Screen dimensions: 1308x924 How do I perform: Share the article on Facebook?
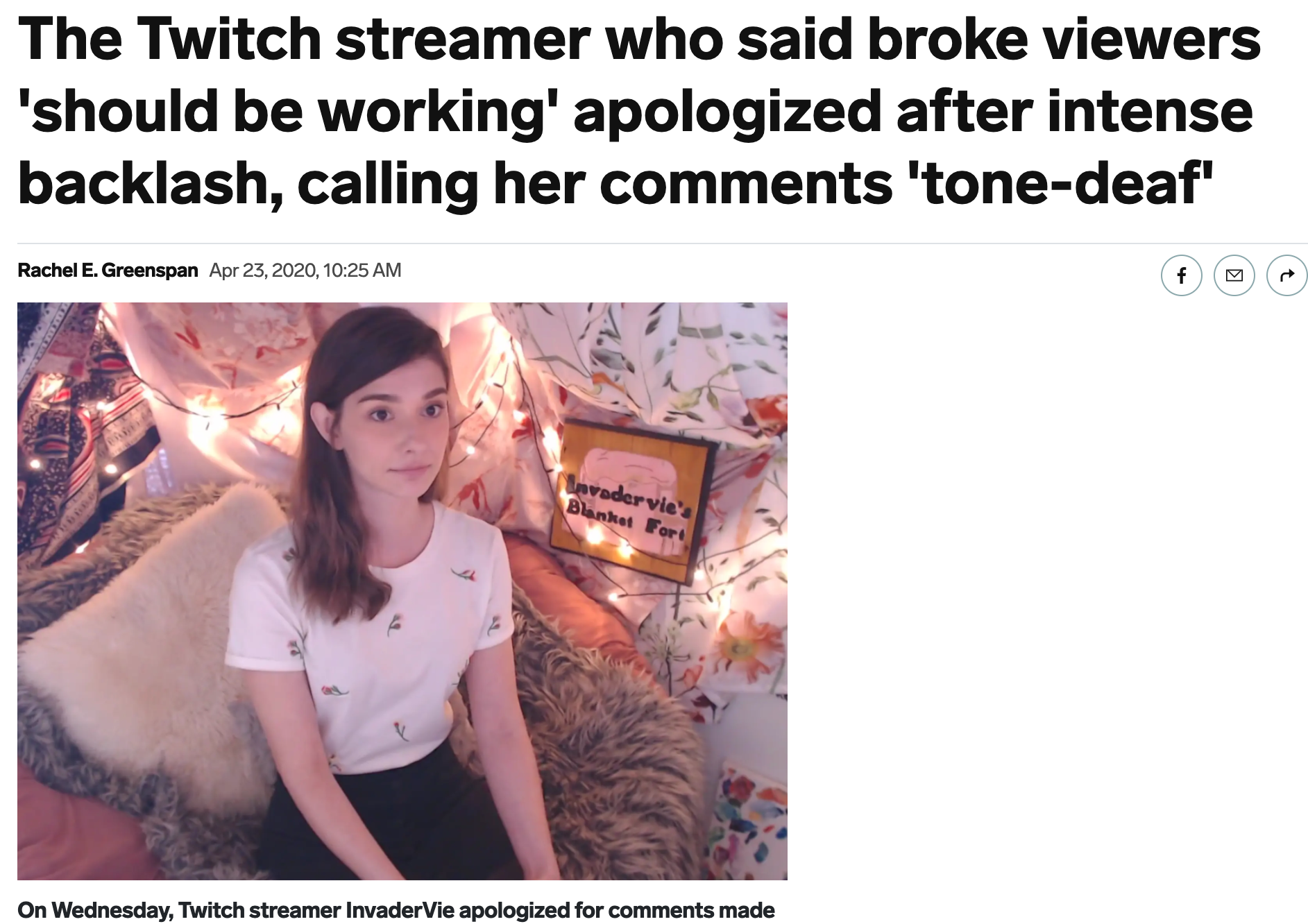tap(1181, 275)
